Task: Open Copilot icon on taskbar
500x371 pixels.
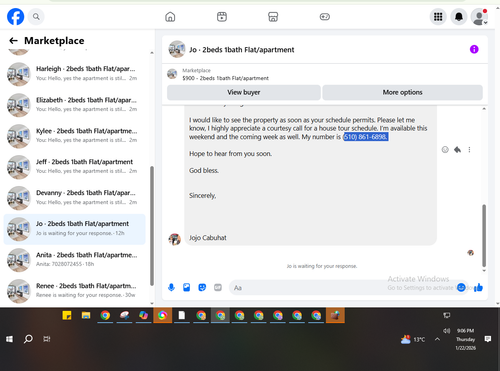Action: (x=144, y=315)
